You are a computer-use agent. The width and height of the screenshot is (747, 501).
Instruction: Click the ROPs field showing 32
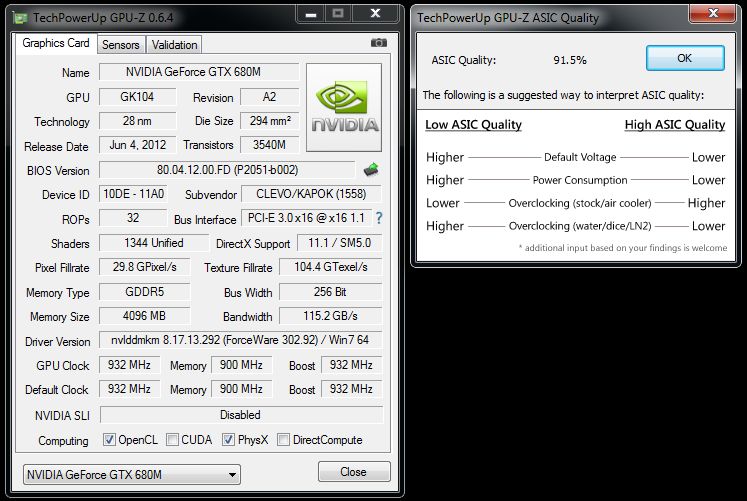pyautogui.click(x=133, y=218)
